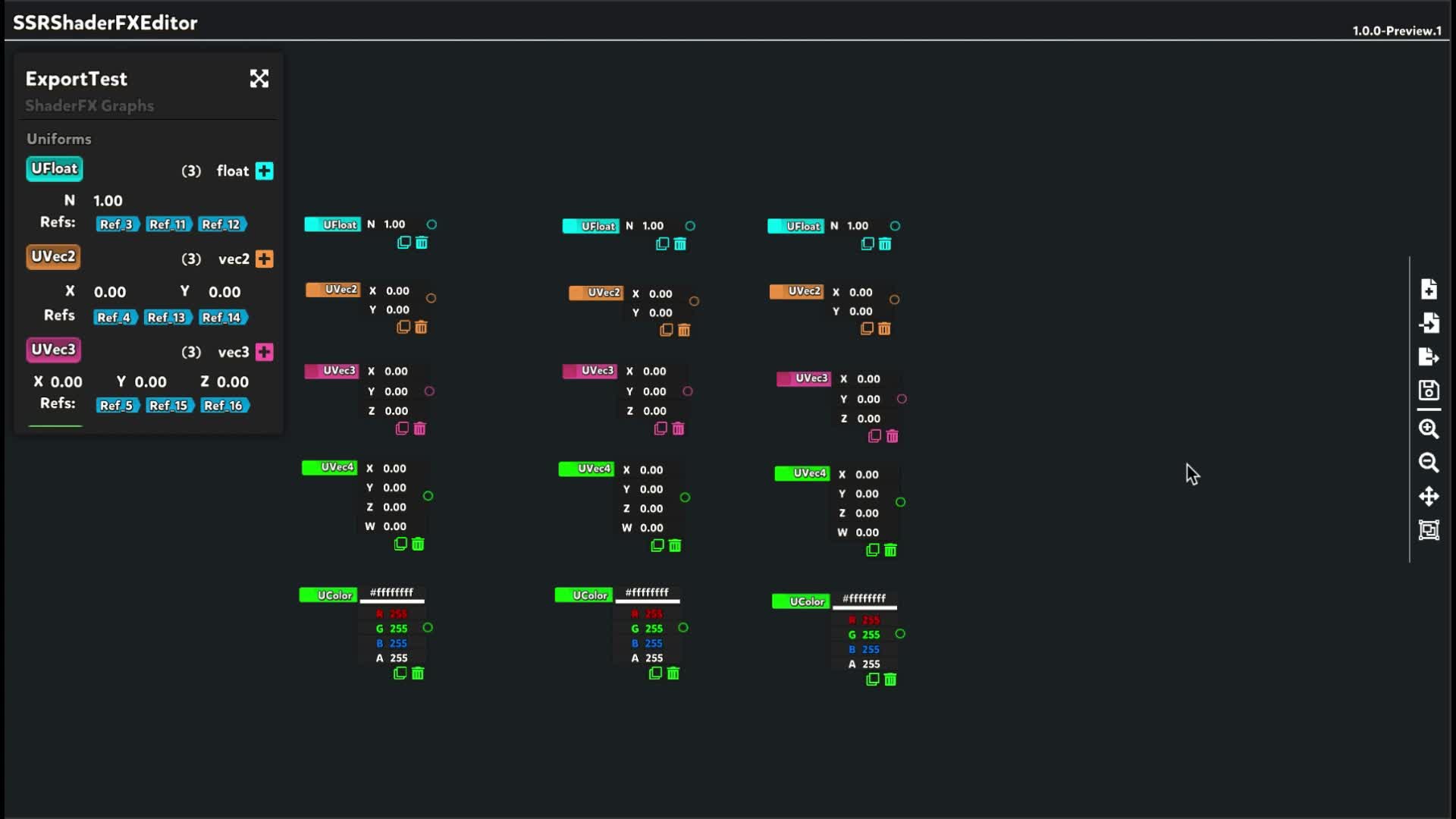The image size is (1456, 819).
Task: Select the frame-all nodes tool
Action: pyautogui.click(x=1429, y=530)
